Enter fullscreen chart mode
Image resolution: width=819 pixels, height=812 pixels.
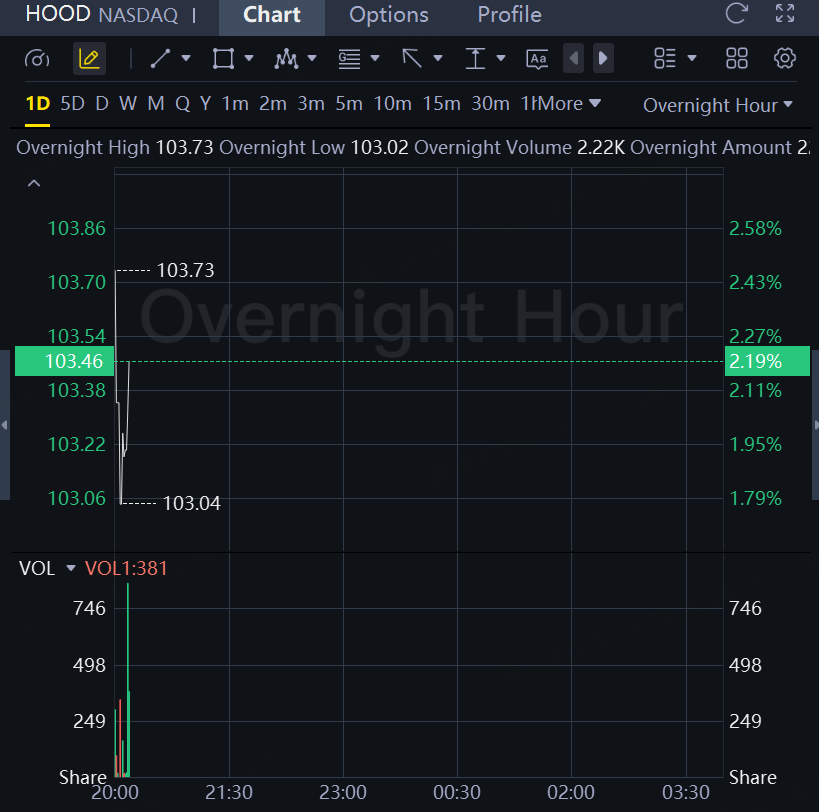point(785,14)
